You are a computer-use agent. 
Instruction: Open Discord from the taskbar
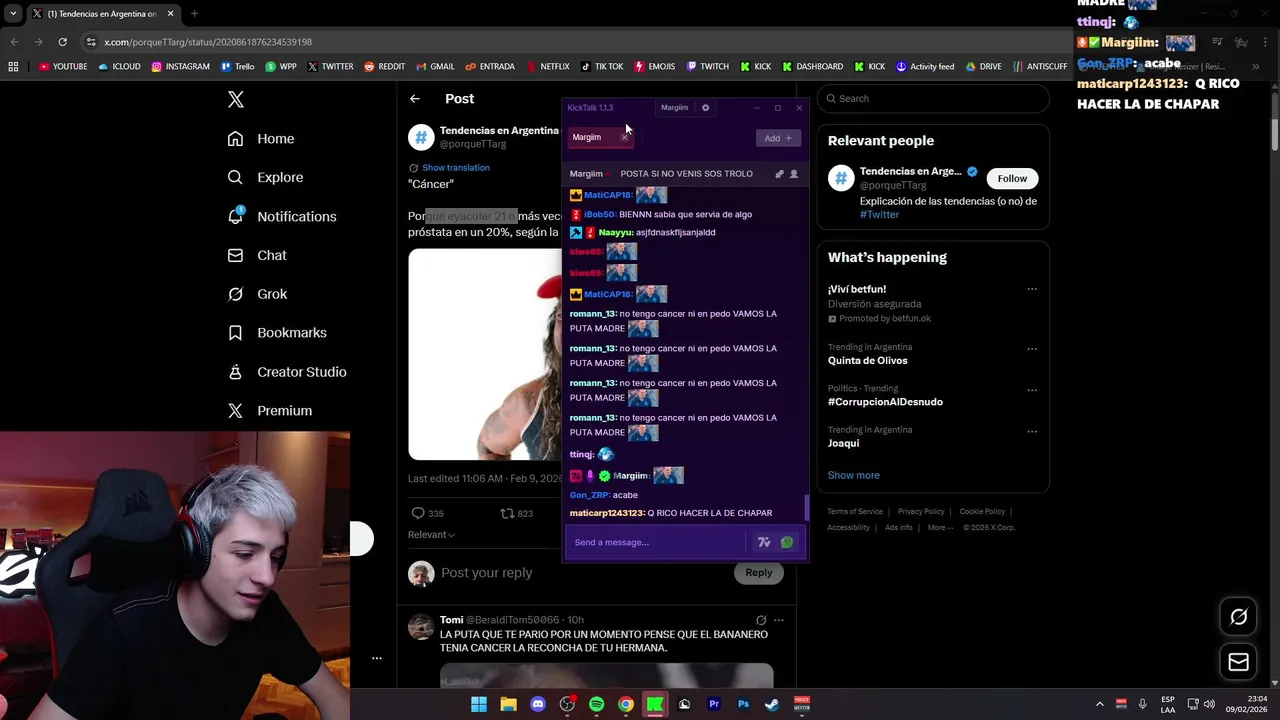(x=538, y=704)
